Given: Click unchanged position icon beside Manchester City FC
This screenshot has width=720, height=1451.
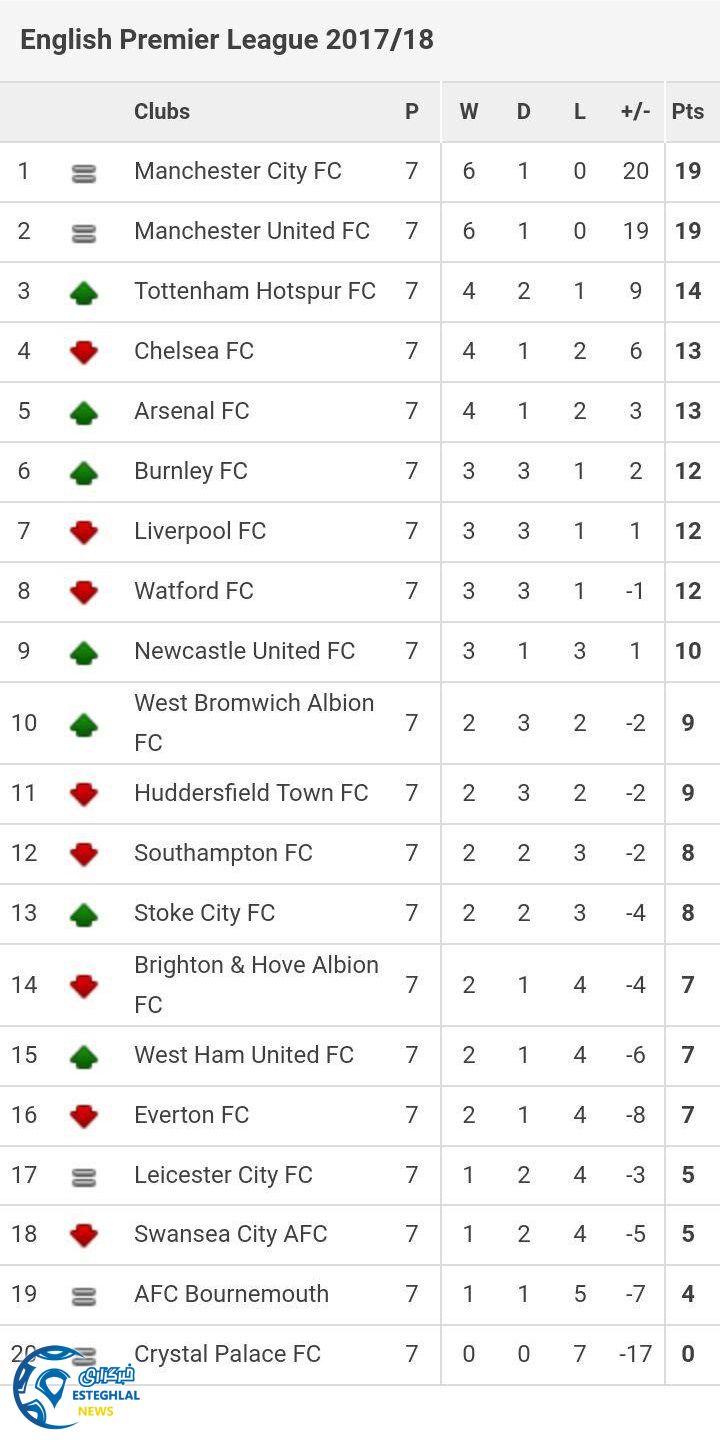Looking at the screenshot, I should [x=84, y=173].
